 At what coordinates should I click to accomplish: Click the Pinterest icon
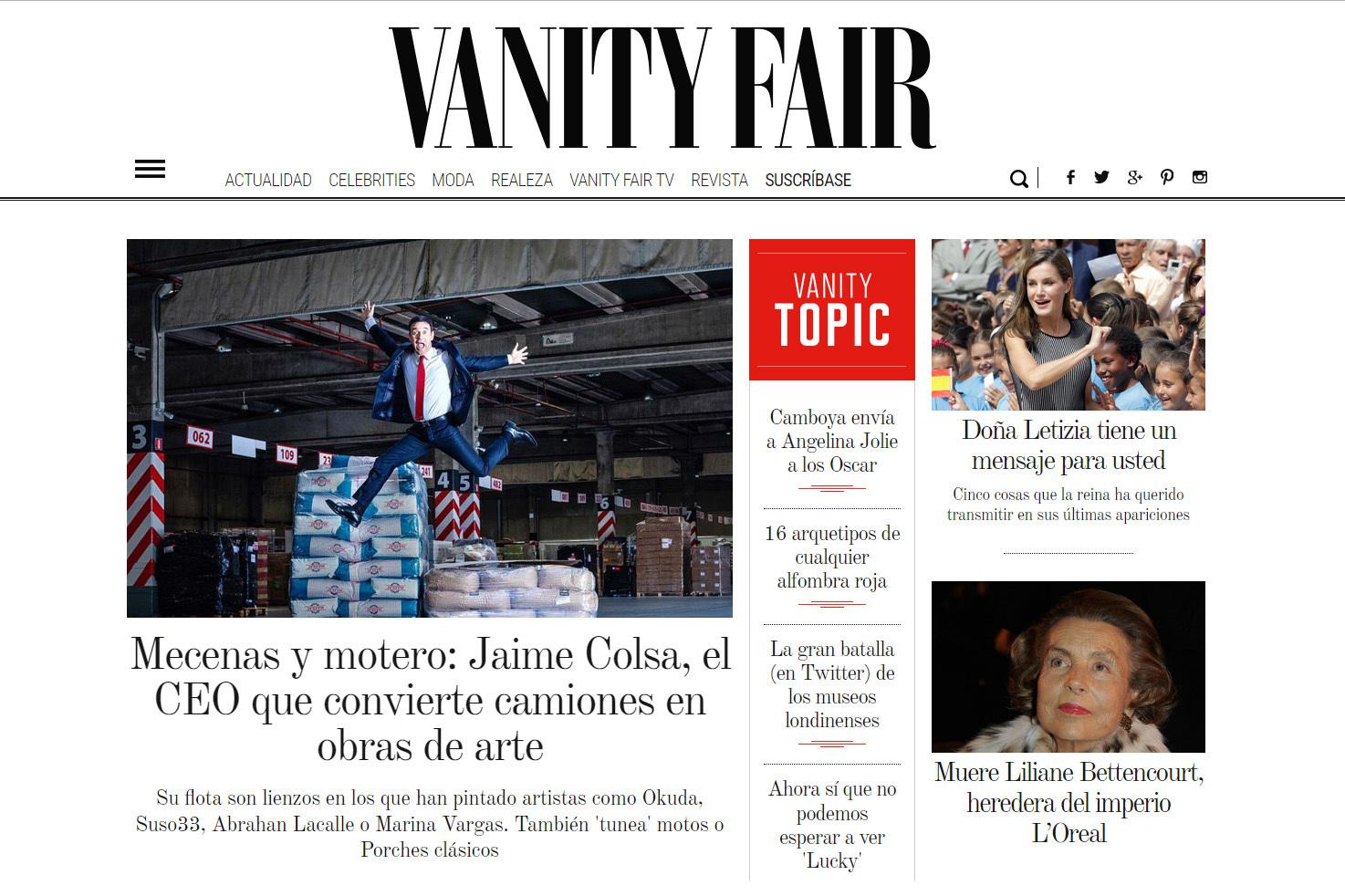click(1167, 177)
